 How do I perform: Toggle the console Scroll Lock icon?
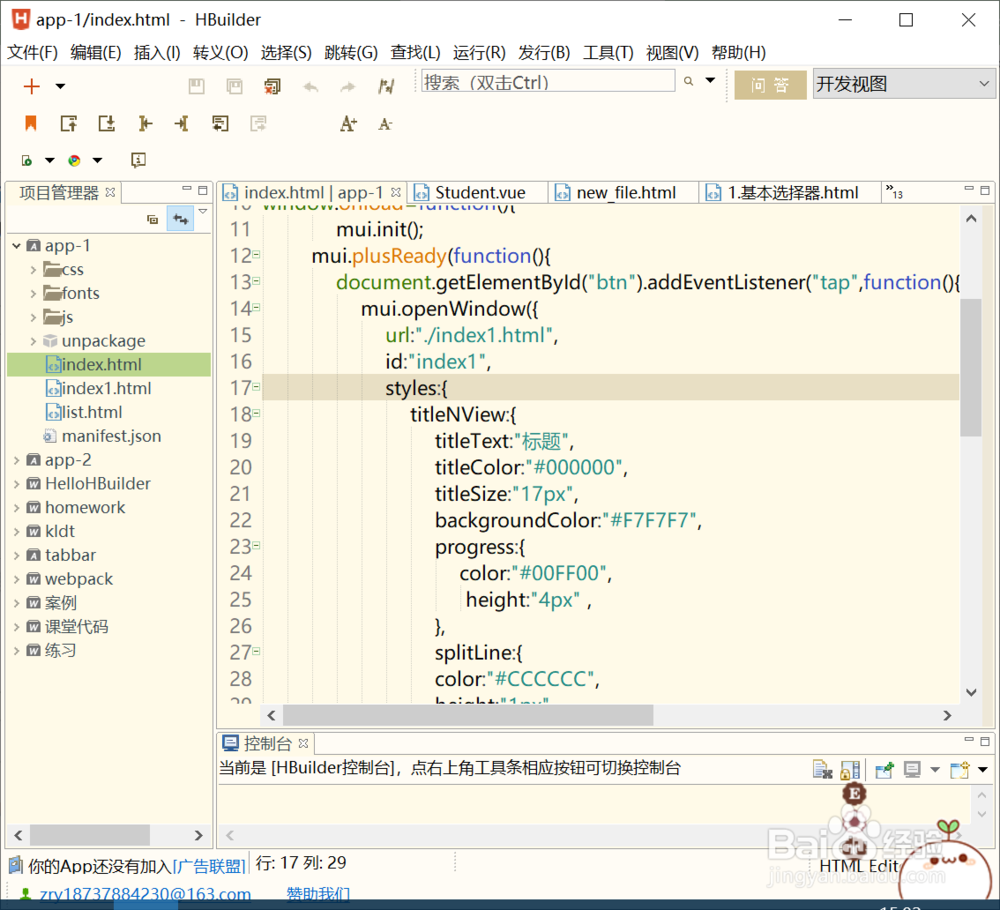tap(849, 770)
